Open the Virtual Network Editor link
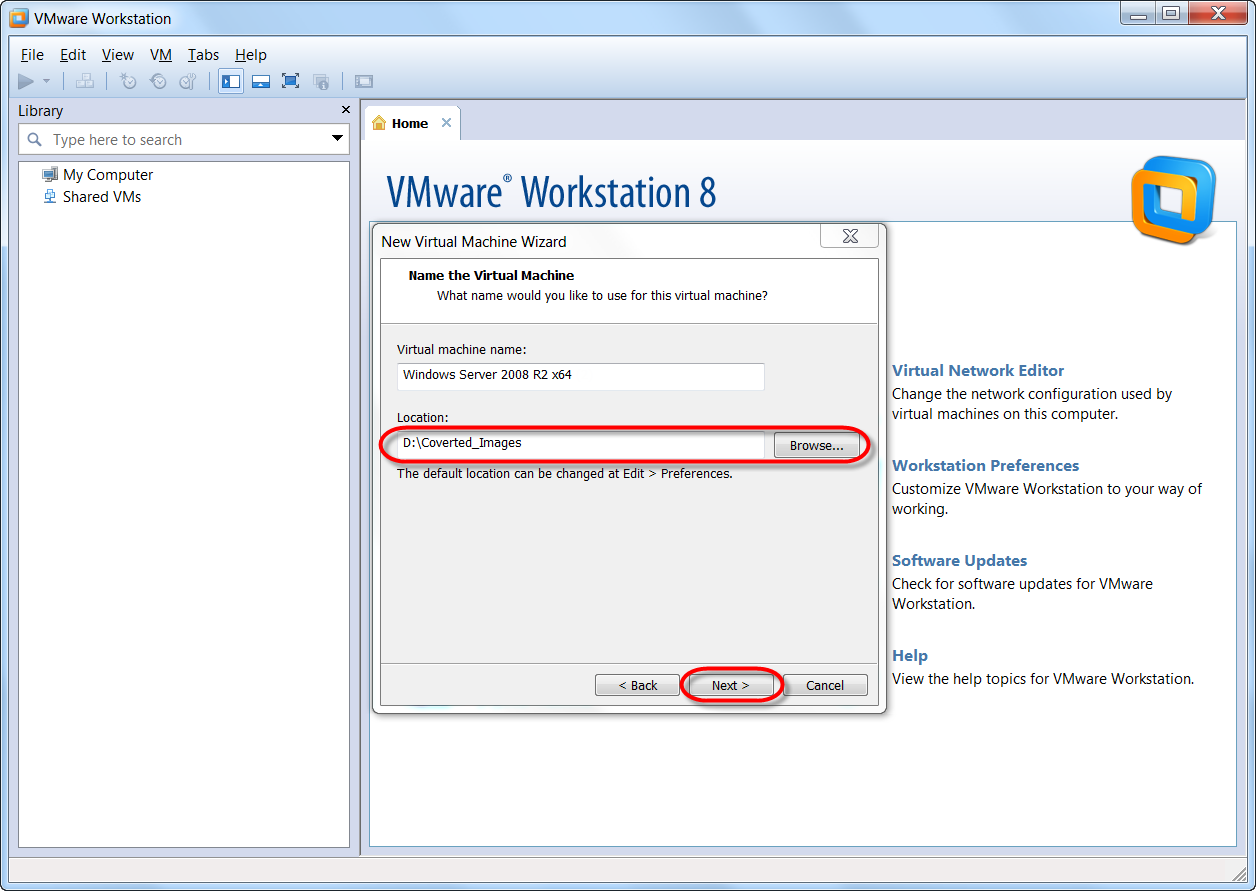The image size is (1256, 891). (978, 370)
